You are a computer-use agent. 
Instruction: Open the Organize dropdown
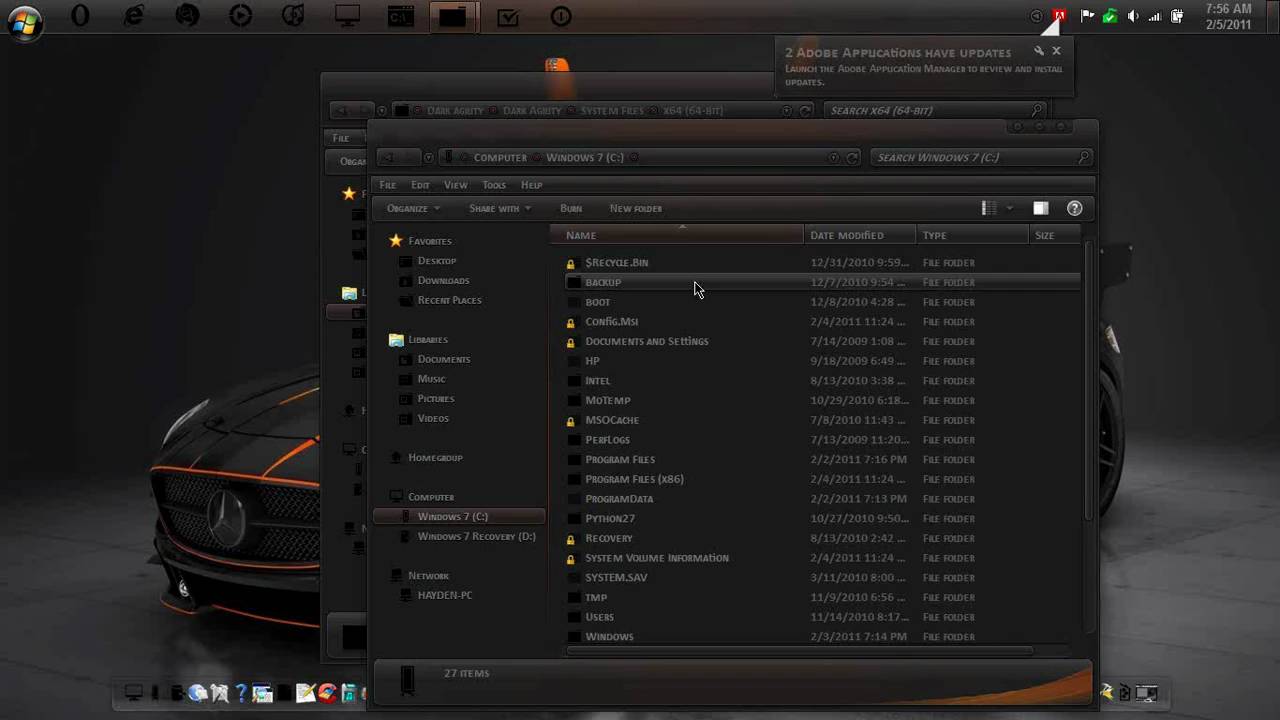[413, 208]
